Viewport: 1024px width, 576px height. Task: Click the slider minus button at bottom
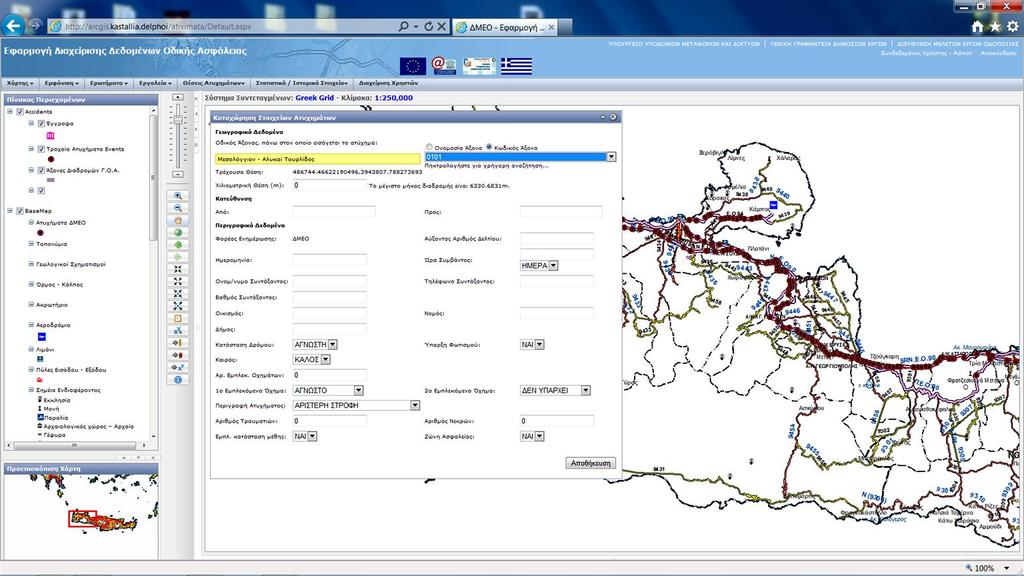(178, 174)
